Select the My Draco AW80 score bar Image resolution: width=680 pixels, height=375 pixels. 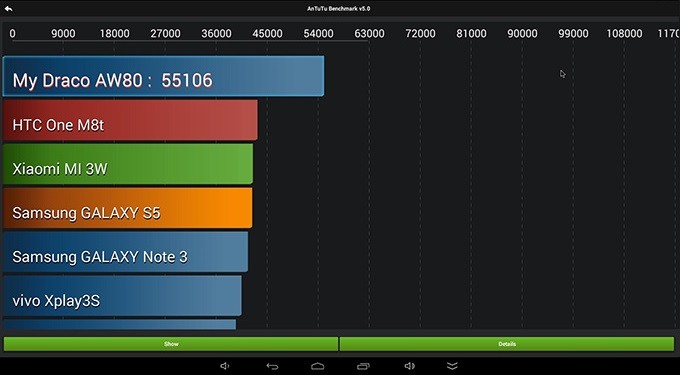tap(163, 76)
